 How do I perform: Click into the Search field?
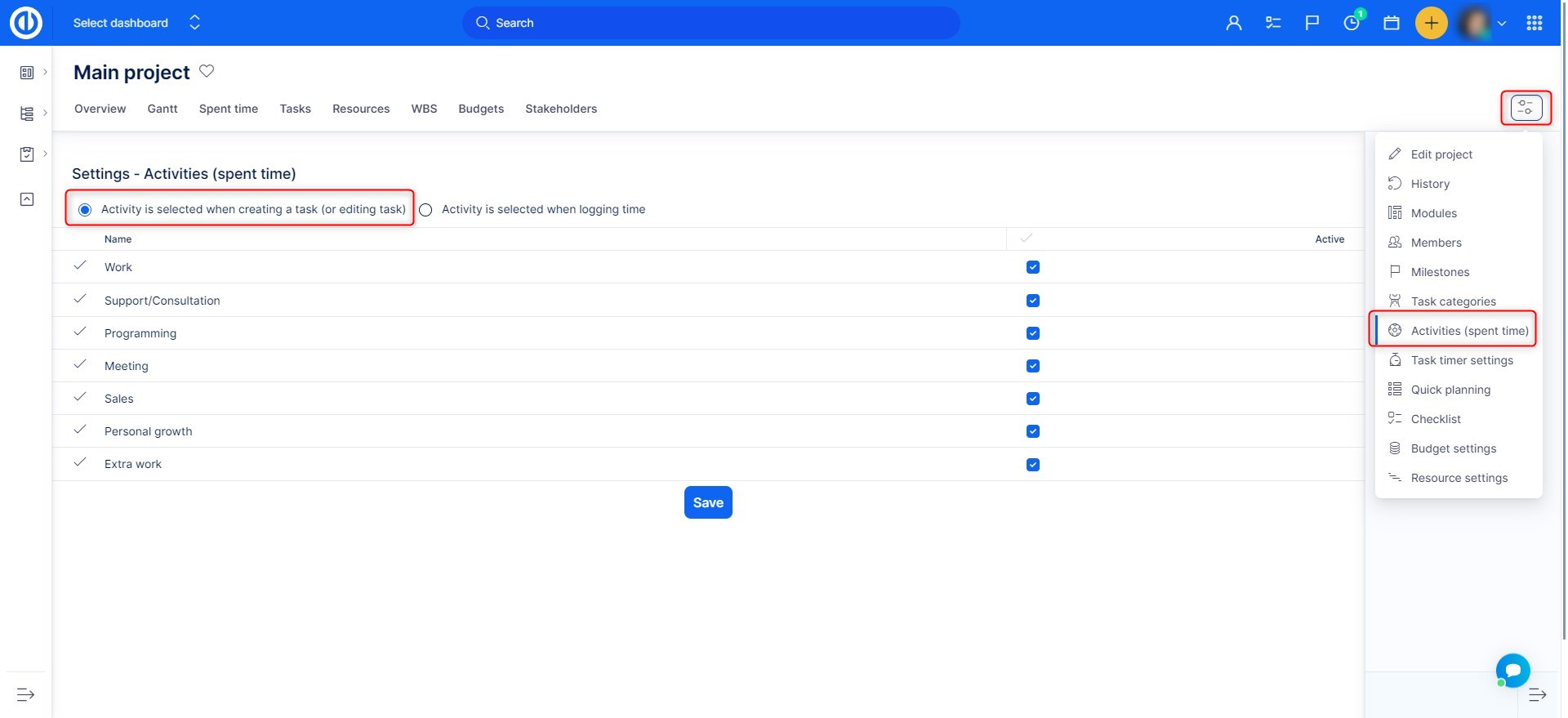tap(710, 23)
